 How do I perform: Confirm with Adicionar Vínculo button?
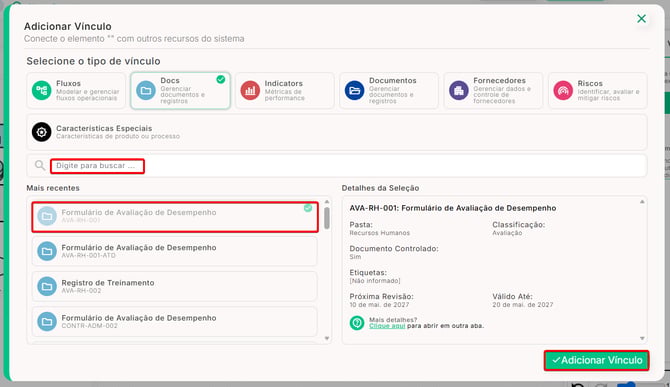pos(597,360)
